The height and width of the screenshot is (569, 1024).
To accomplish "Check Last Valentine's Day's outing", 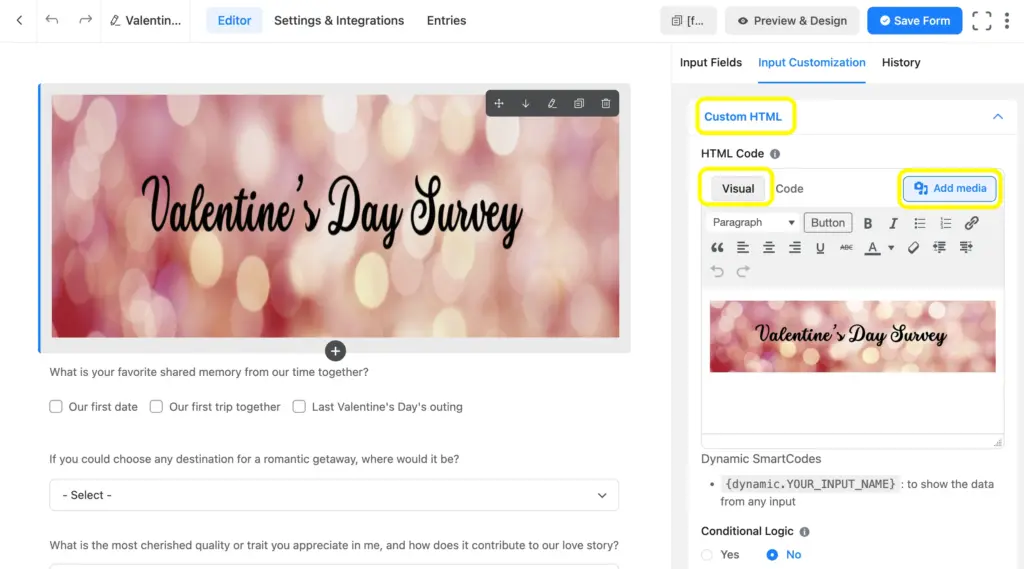I will [x=299, y=407].
